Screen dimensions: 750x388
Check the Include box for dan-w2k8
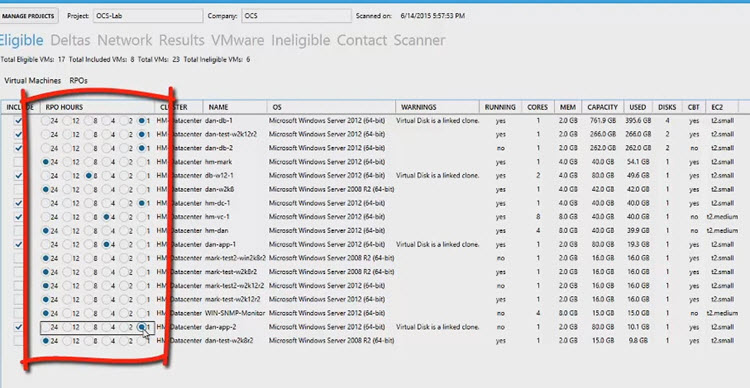coord(18,189)
